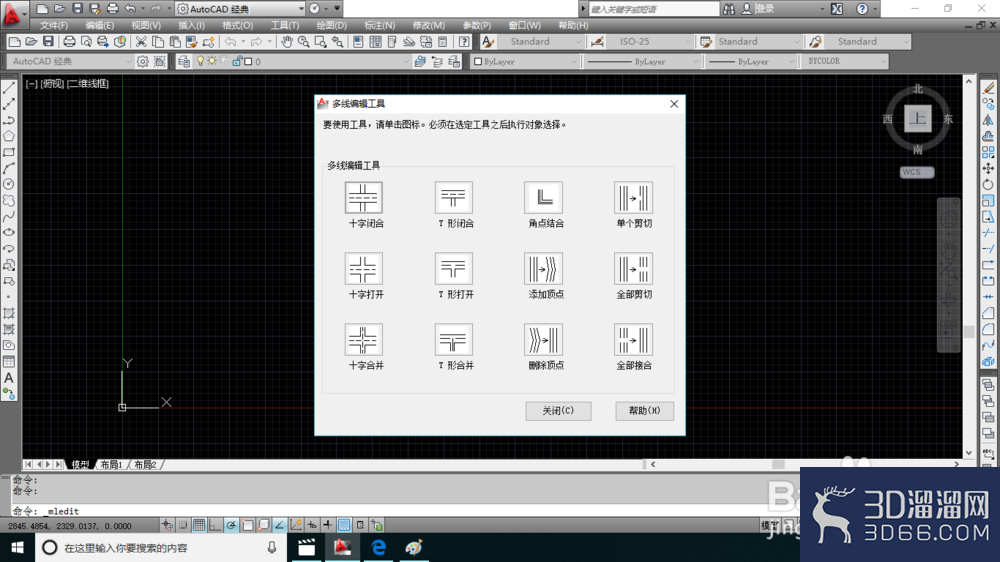Click the viewport [-] control label
This screenshot has width=1000, height=562.
click(31, 84)
